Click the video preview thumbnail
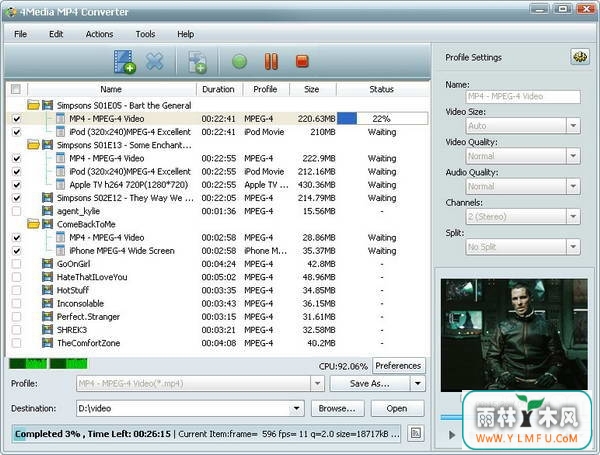 (x=514, y=335)
